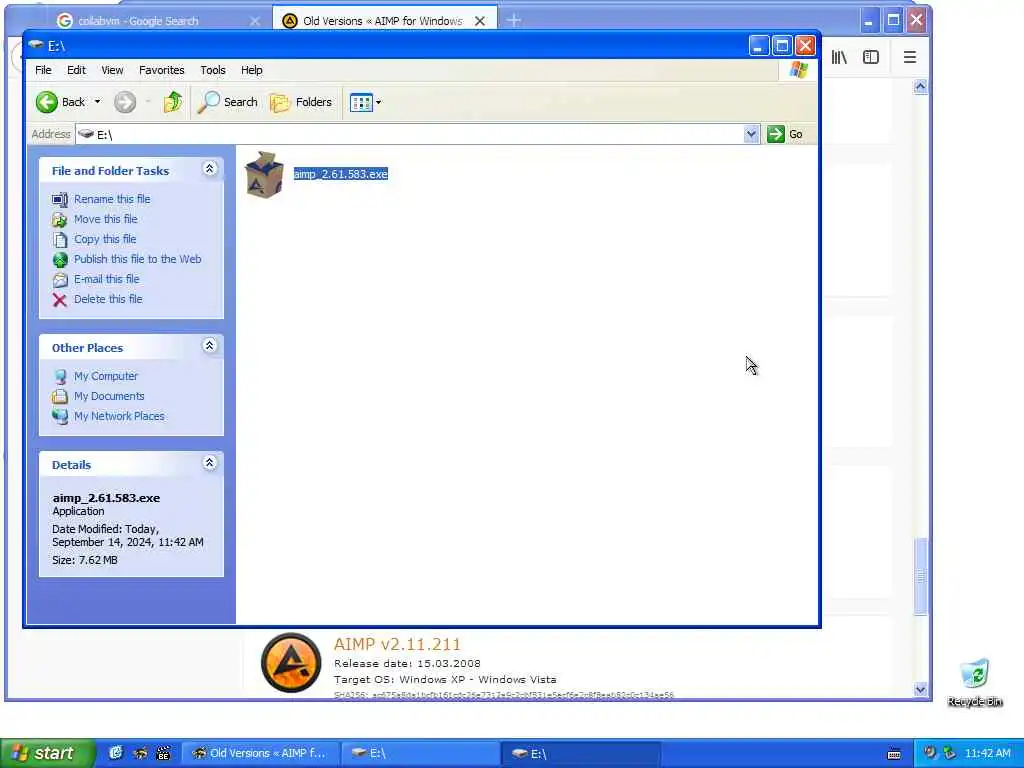Open the Favorites menu
1024x768 pixels.
[x=161, y=70]
